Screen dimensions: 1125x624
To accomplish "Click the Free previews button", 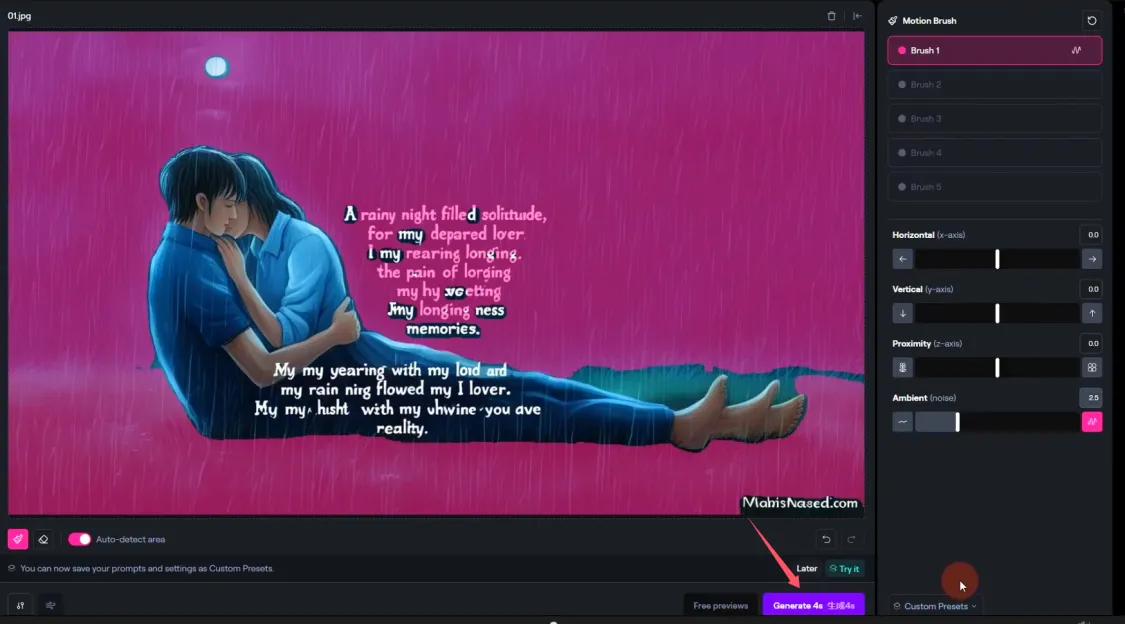I will [x=720, y=605].
